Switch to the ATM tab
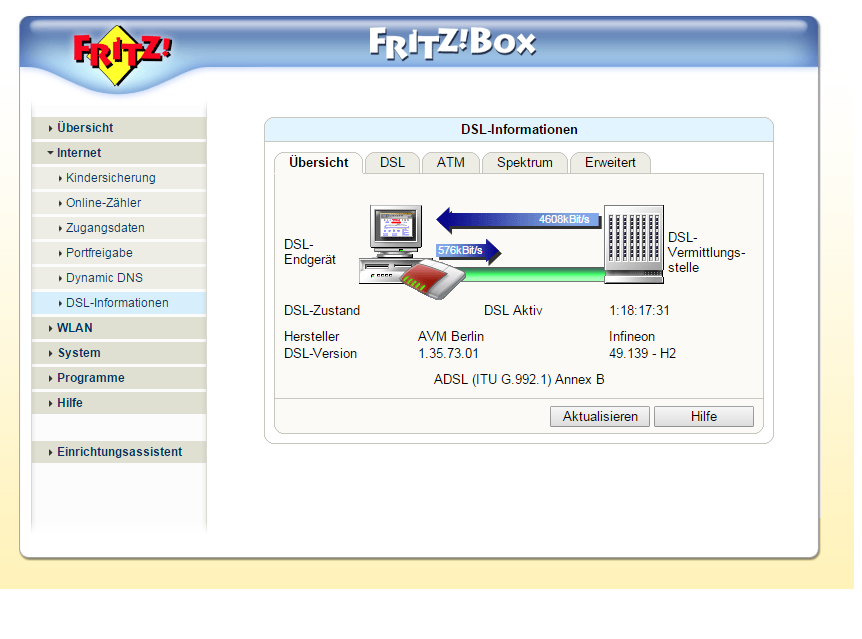This screenshot has height=639, width=862. click(x=451, y=163)
